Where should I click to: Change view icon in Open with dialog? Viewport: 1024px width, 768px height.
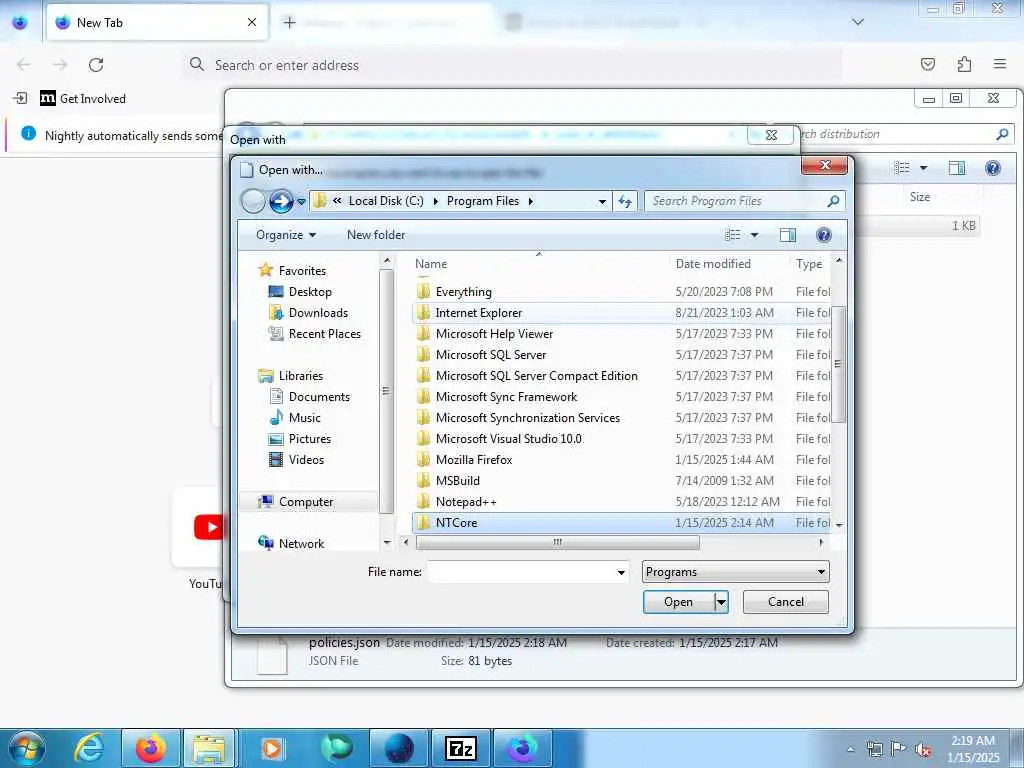point(733,235)
